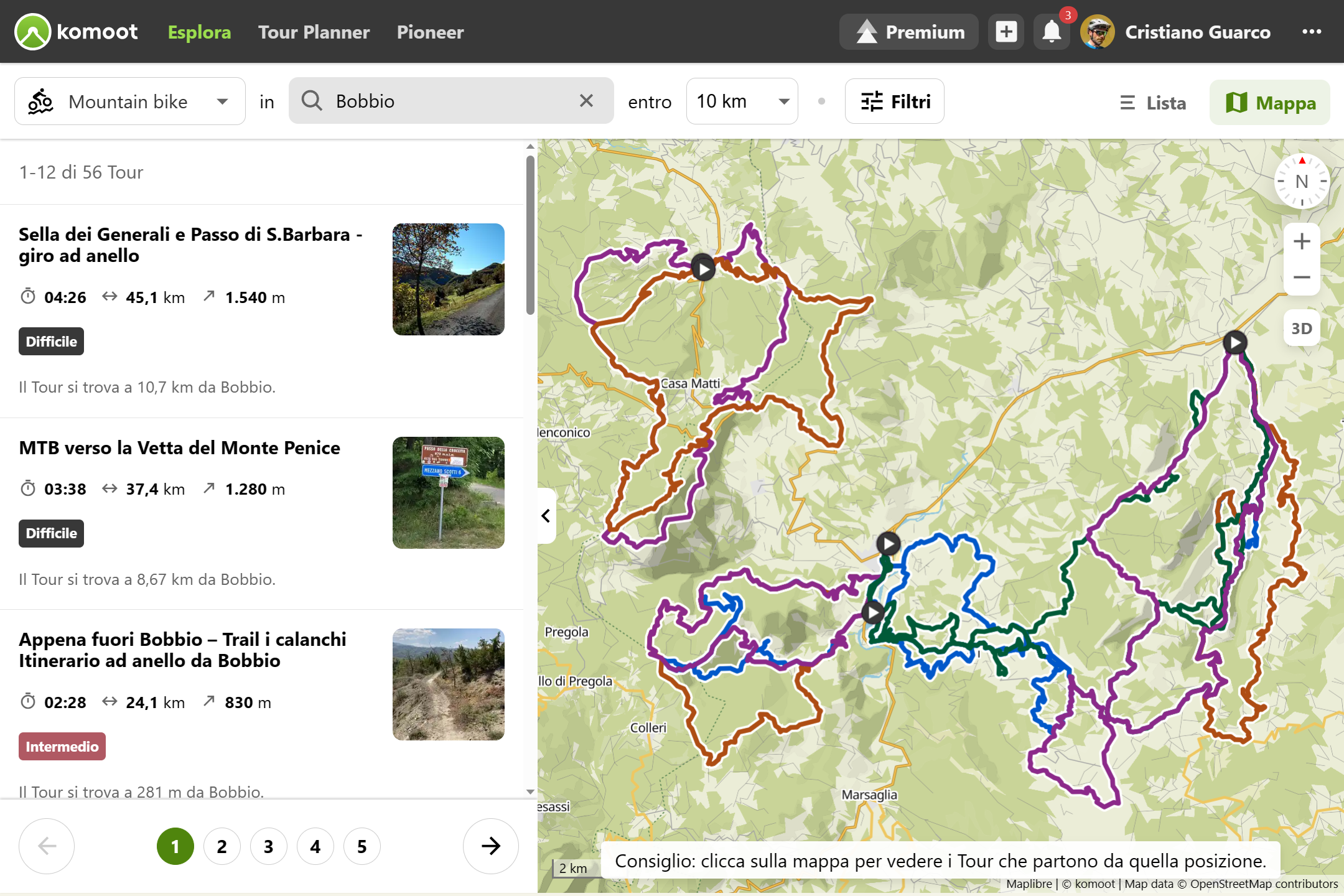Open Sella dei Generali tour title

[190, 245]
